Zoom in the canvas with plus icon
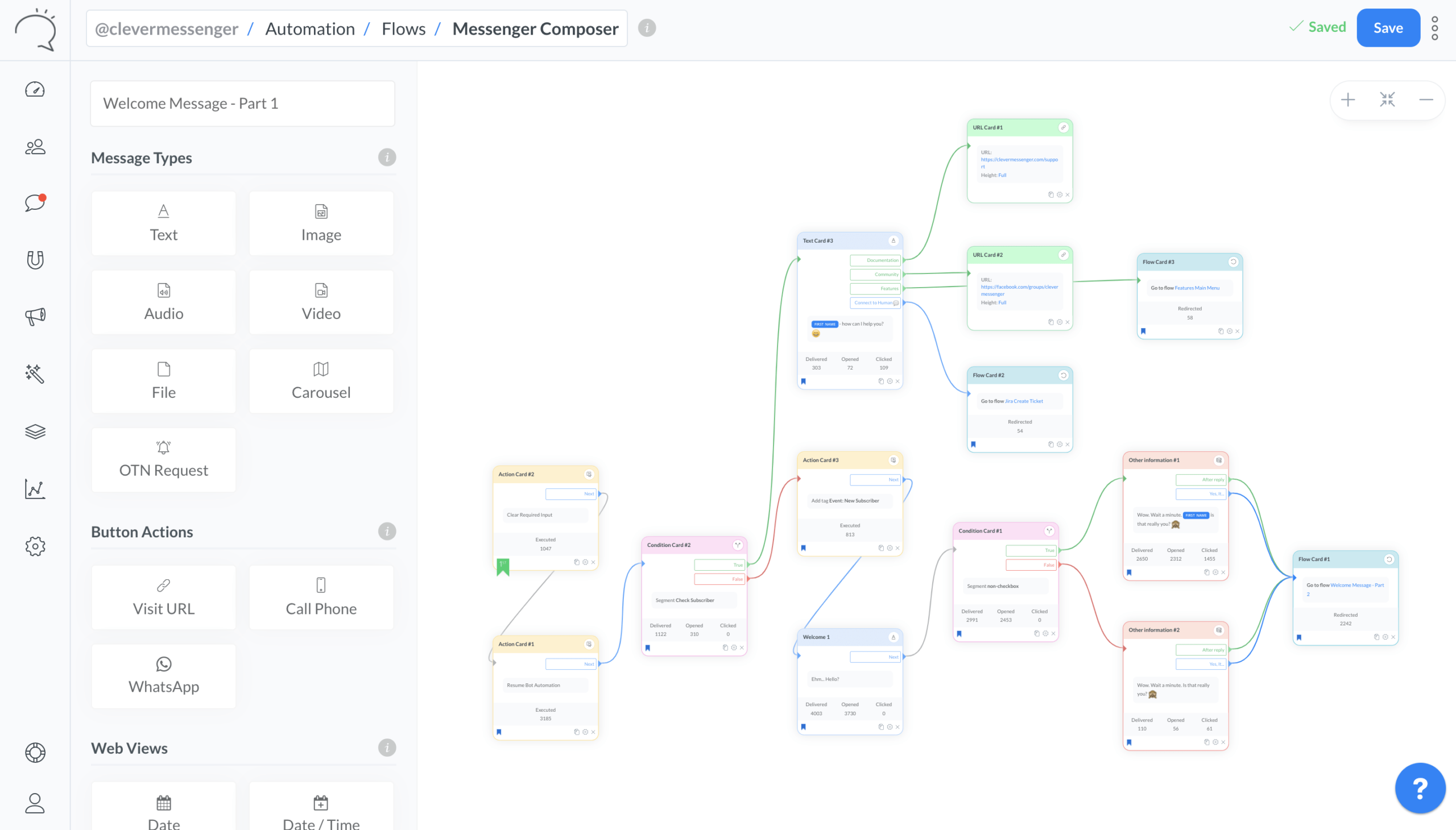Viewport: 1456px width, 830px height. click(1347, 99)
